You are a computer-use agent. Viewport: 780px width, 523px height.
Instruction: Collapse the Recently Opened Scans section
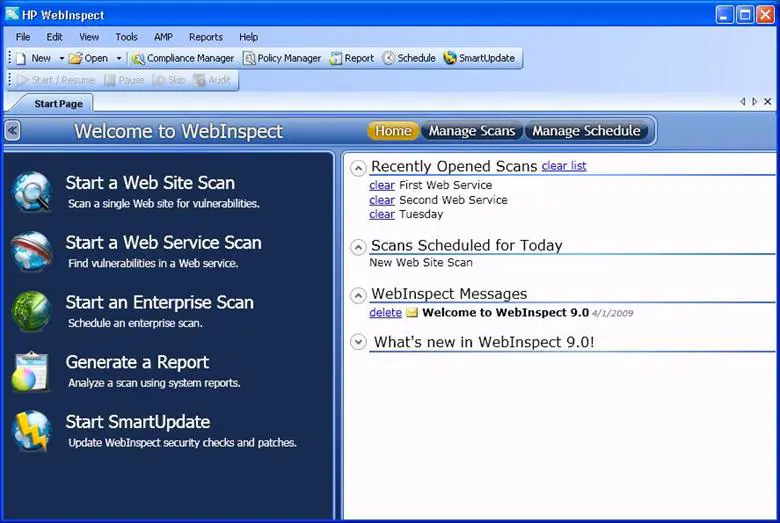click(358, 168)
